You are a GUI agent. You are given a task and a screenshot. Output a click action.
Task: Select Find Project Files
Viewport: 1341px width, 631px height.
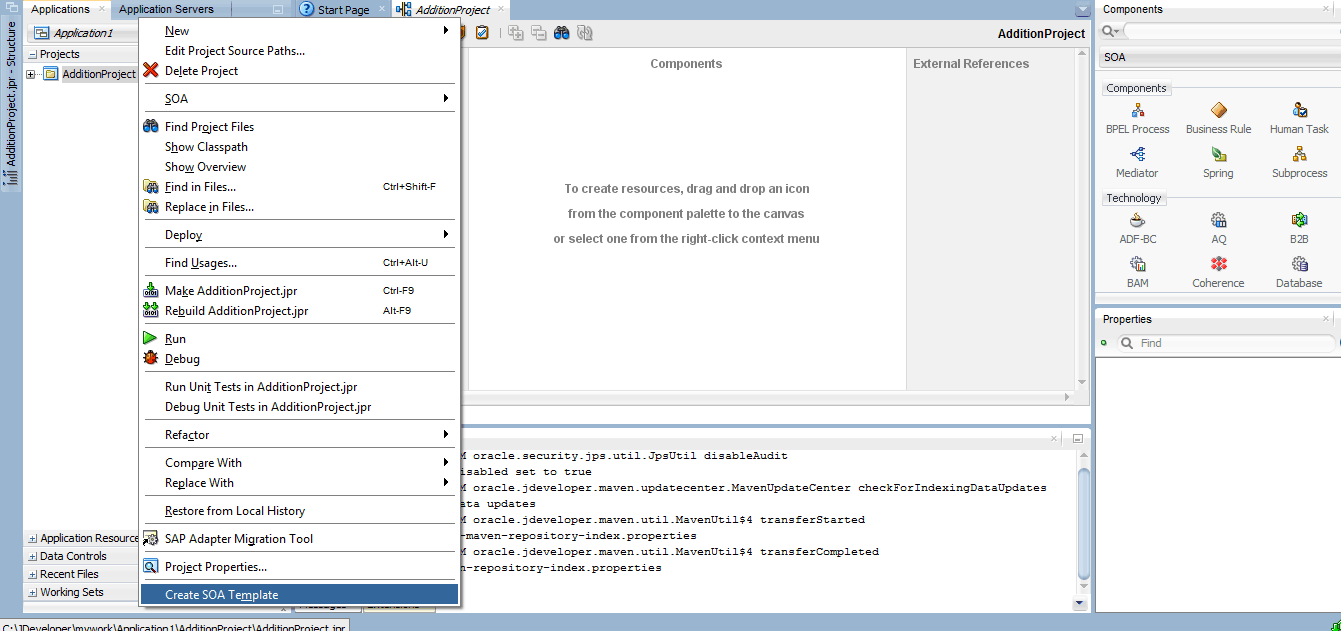(299, 126)
